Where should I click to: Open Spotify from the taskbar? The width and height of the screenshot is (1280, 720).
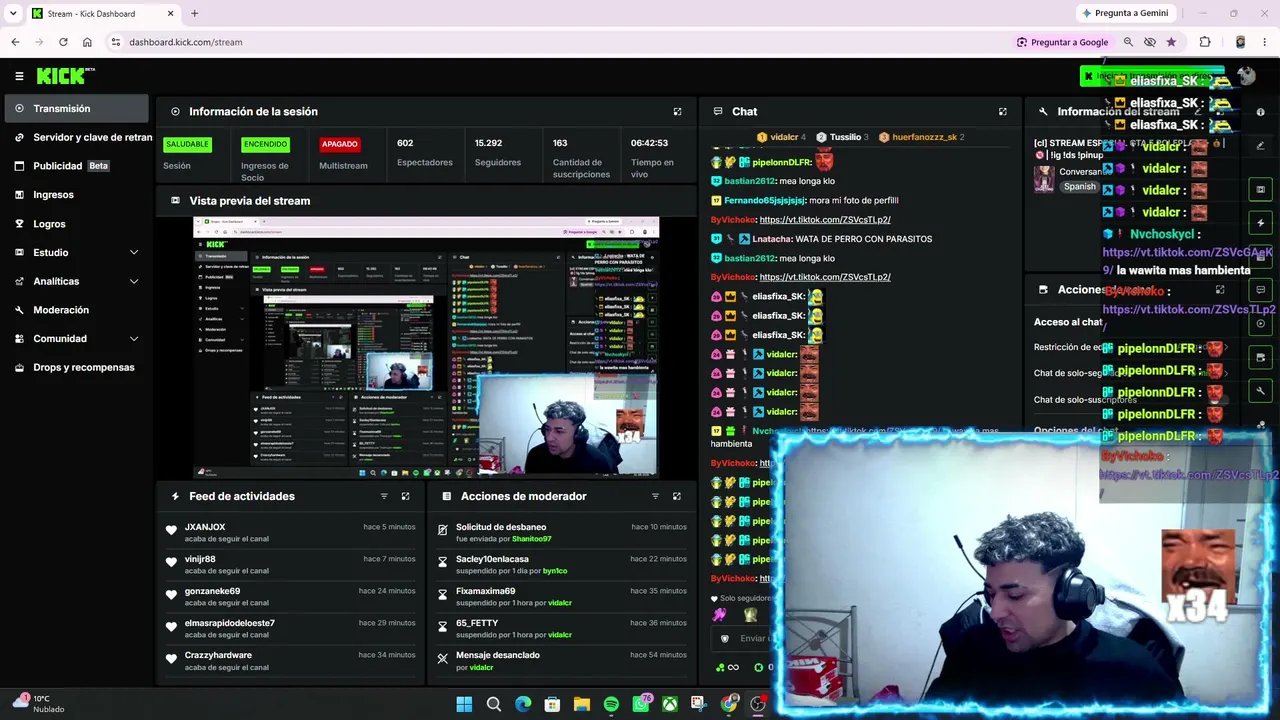(611, 705)
